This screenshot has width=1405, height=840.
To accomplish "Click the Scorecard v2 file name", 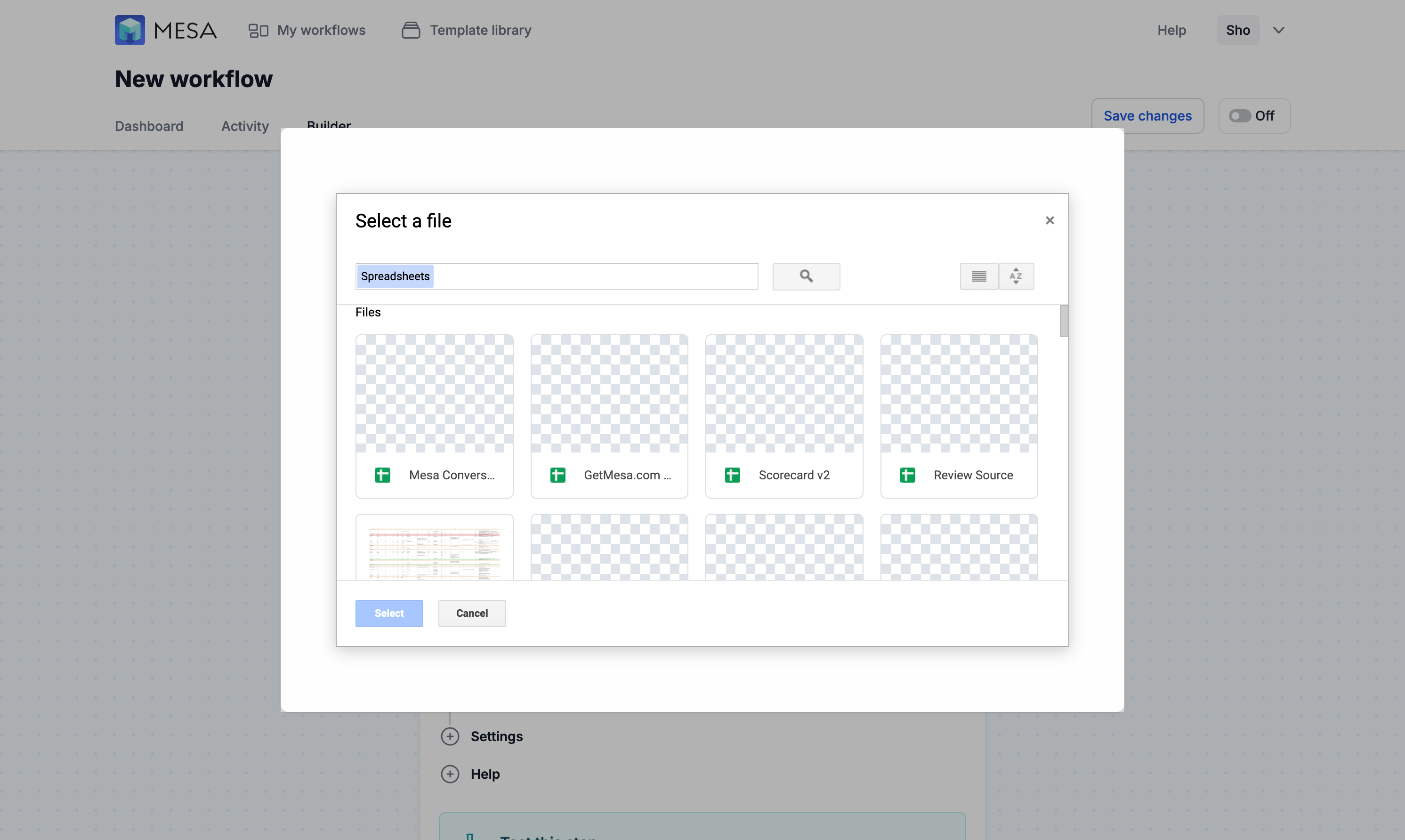I will [794, 475].
